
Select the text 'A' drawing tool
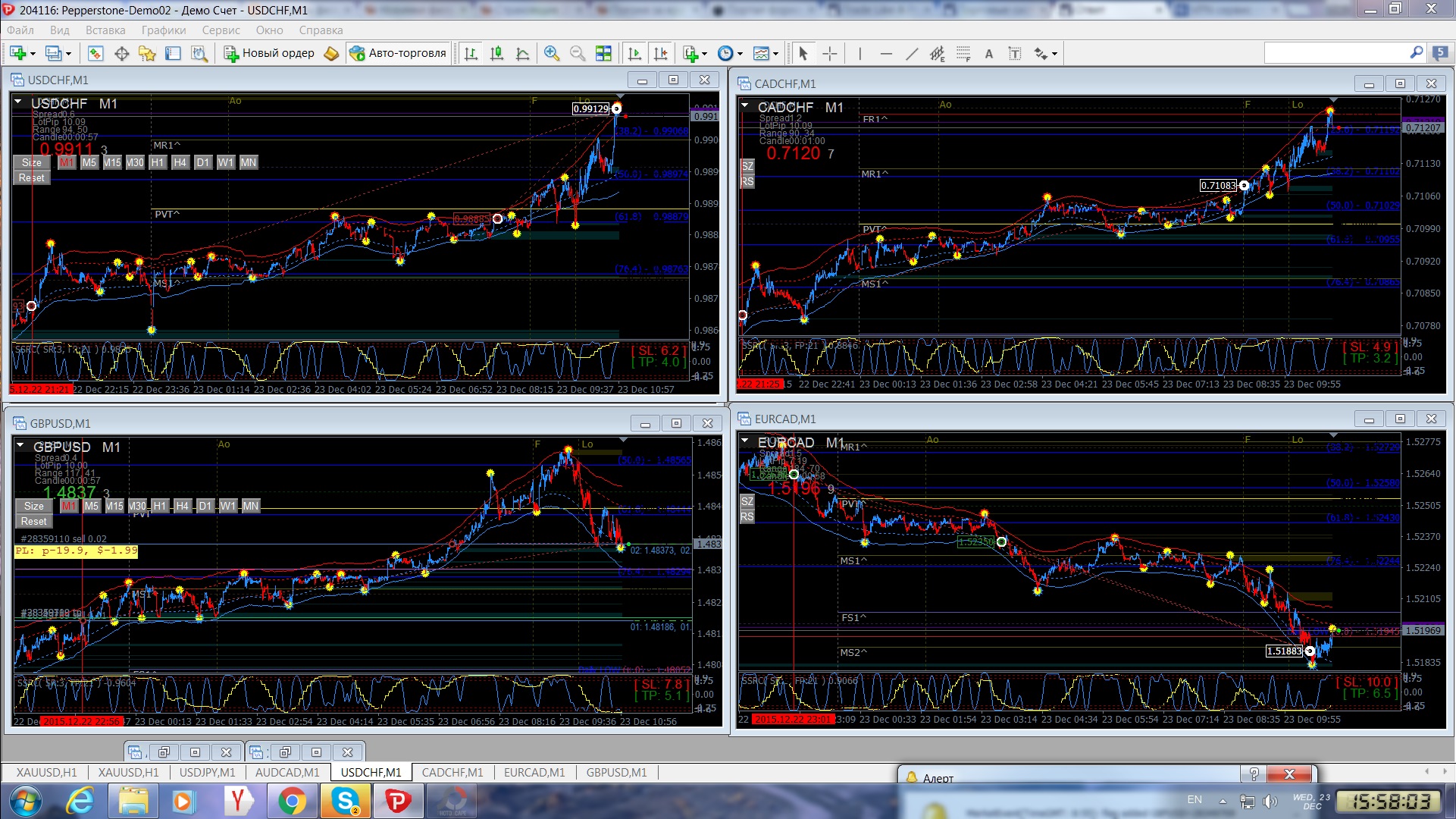click(x=989, y=53)
